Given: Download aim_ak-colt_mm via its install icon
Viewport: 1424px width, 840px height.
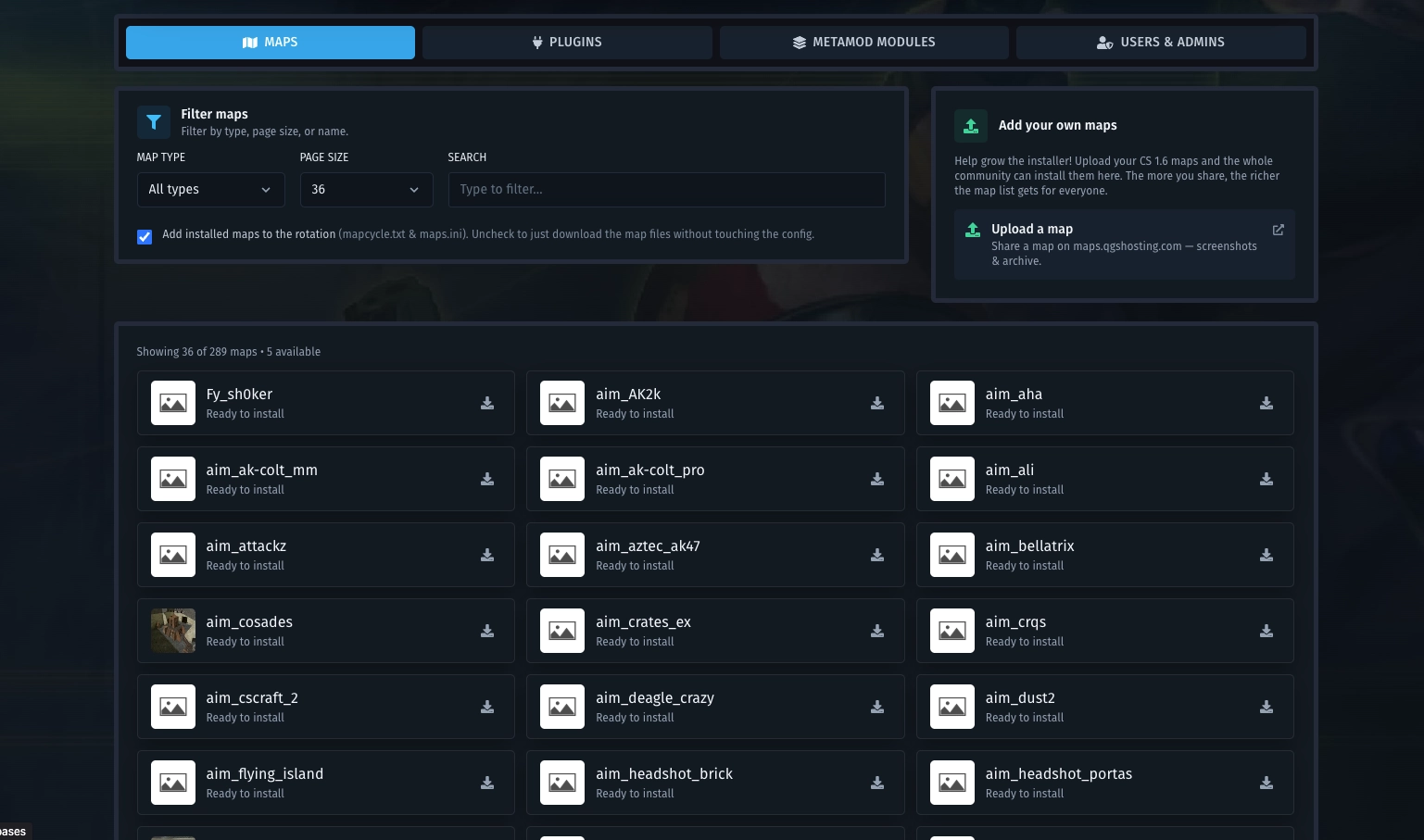Looking at the screenshot, I should click(x=487, y=479).
